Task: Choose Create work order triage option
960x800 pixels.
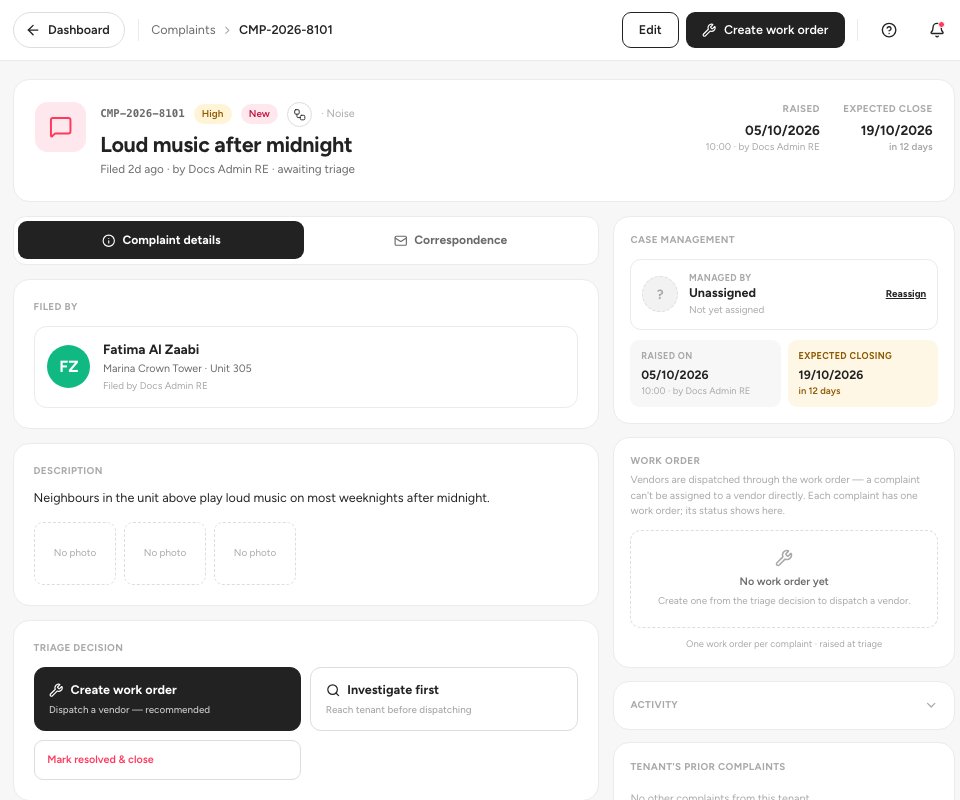Action: pyautogui.click(x=167, y=699)
